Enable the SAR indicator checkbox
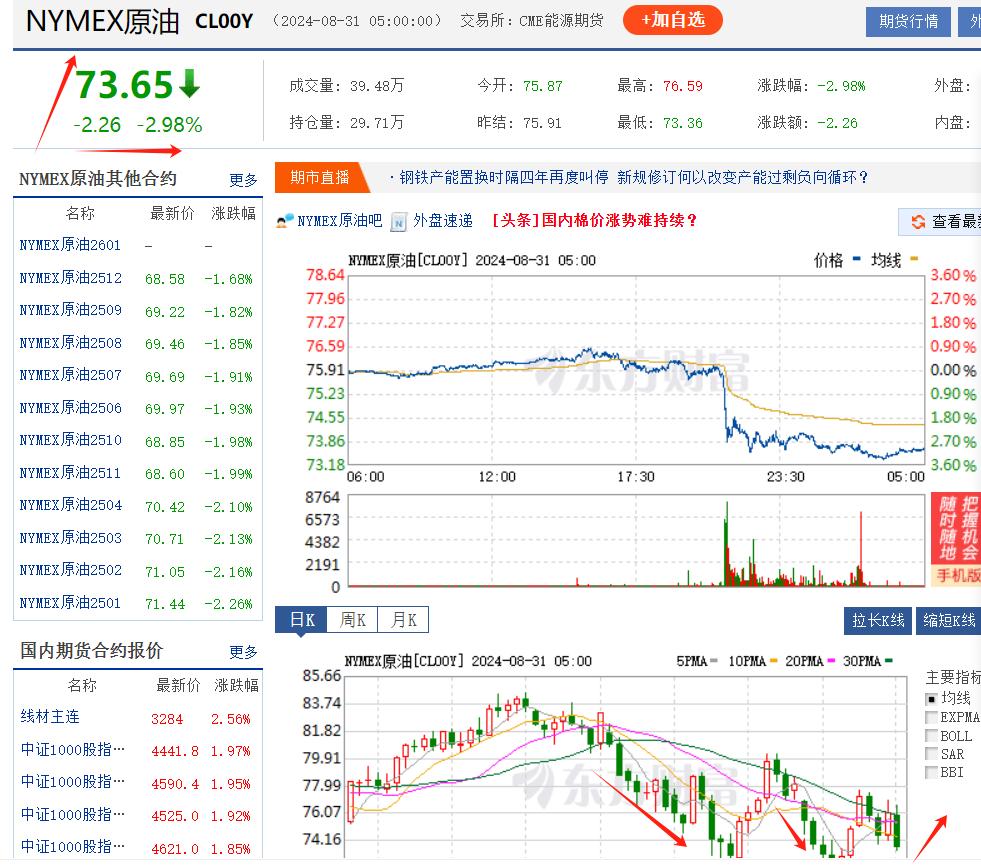The height and width of the screenshot is (867, 981). [931, 754]
